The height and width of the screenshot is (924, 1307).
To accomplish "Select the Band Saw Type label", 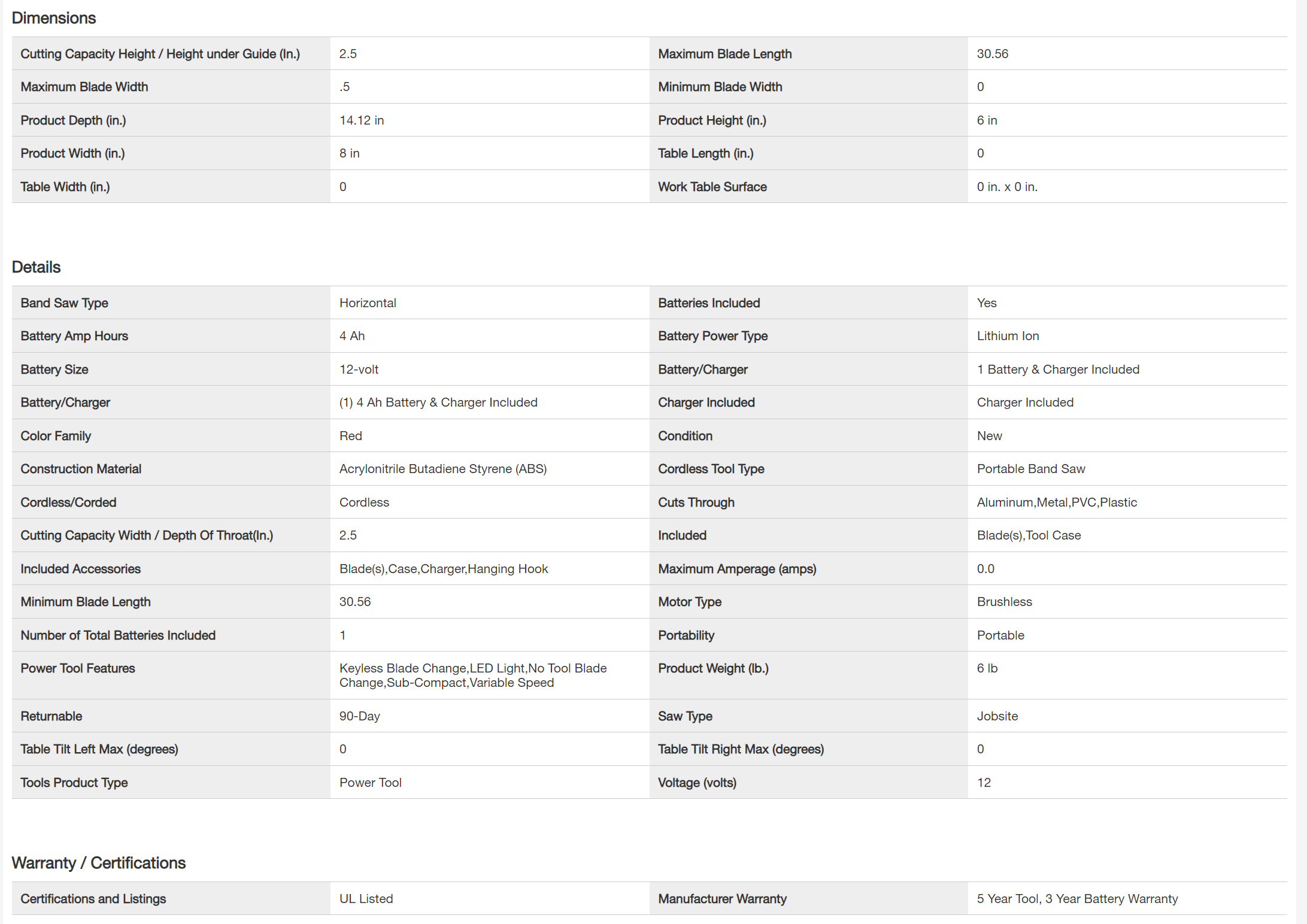I will point(65,303).
